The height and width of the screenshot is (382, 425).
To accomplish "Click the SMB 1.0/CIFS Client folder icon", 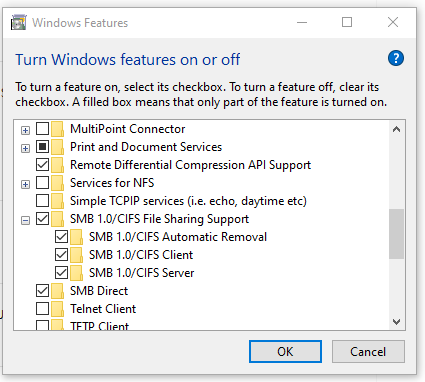I will pos(76,255).
